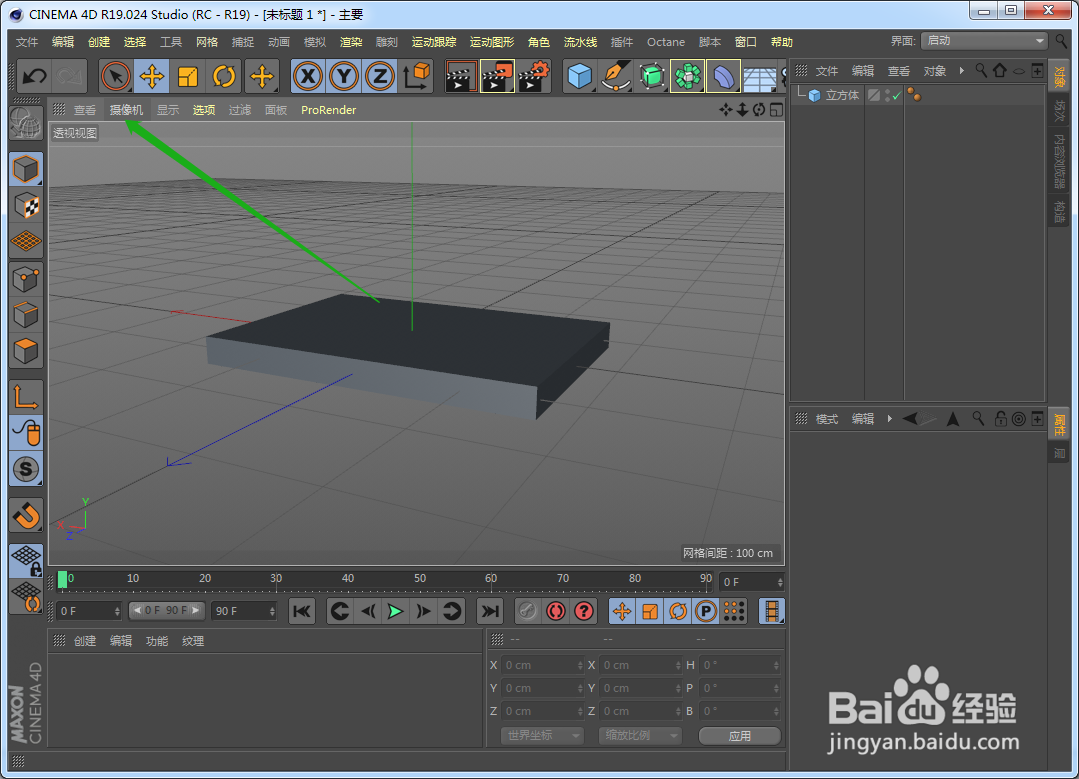Image resolution: width=1079 pixels, height=779 pixels.
Task: Activate the Scale tool in the top toolbar
Action: pos(188,76)
